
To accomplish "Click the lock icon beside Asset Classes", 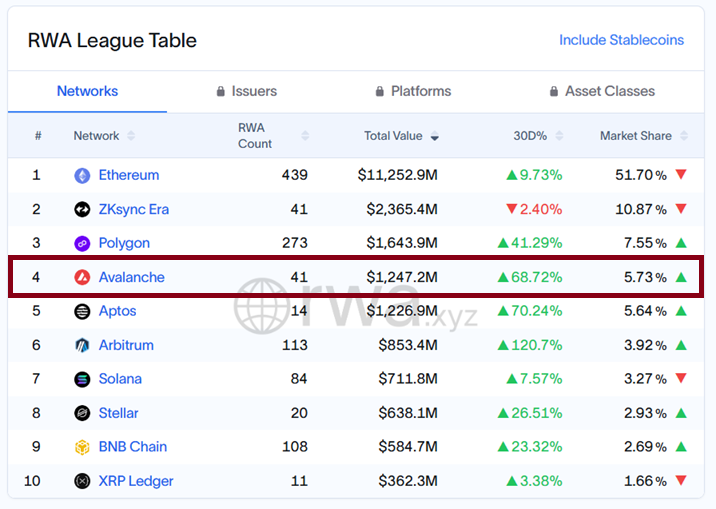I will (x=554, y=91).
